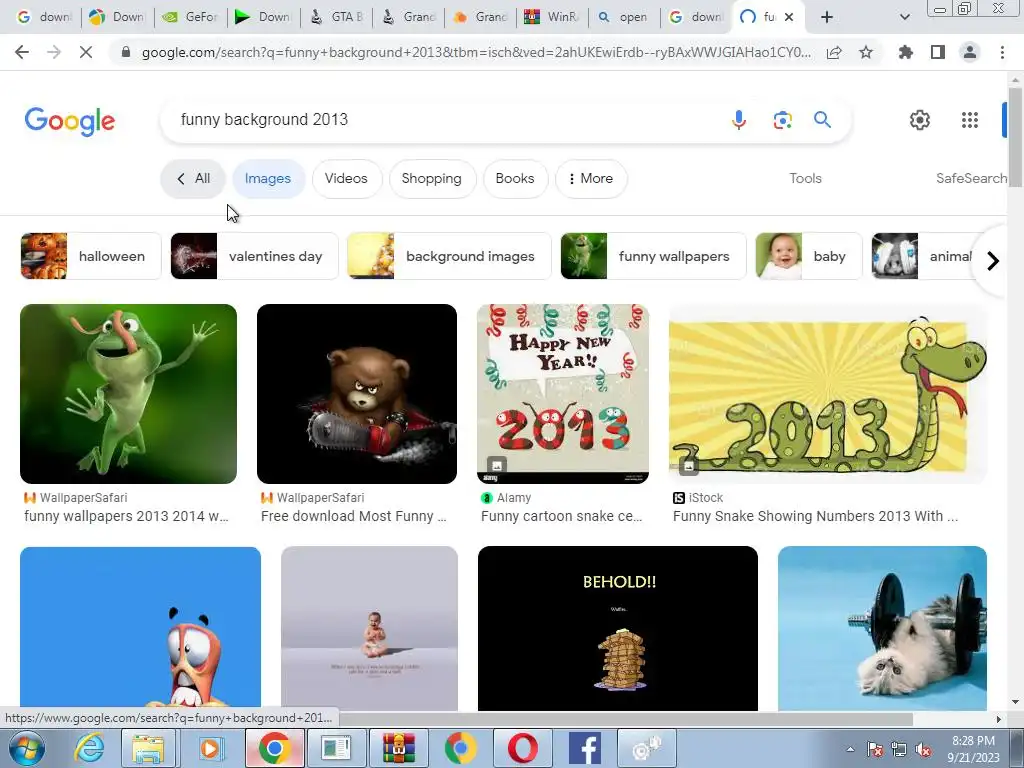
Task: Click the Google logo
Action: pyautogui.click(x=70, y=121)
